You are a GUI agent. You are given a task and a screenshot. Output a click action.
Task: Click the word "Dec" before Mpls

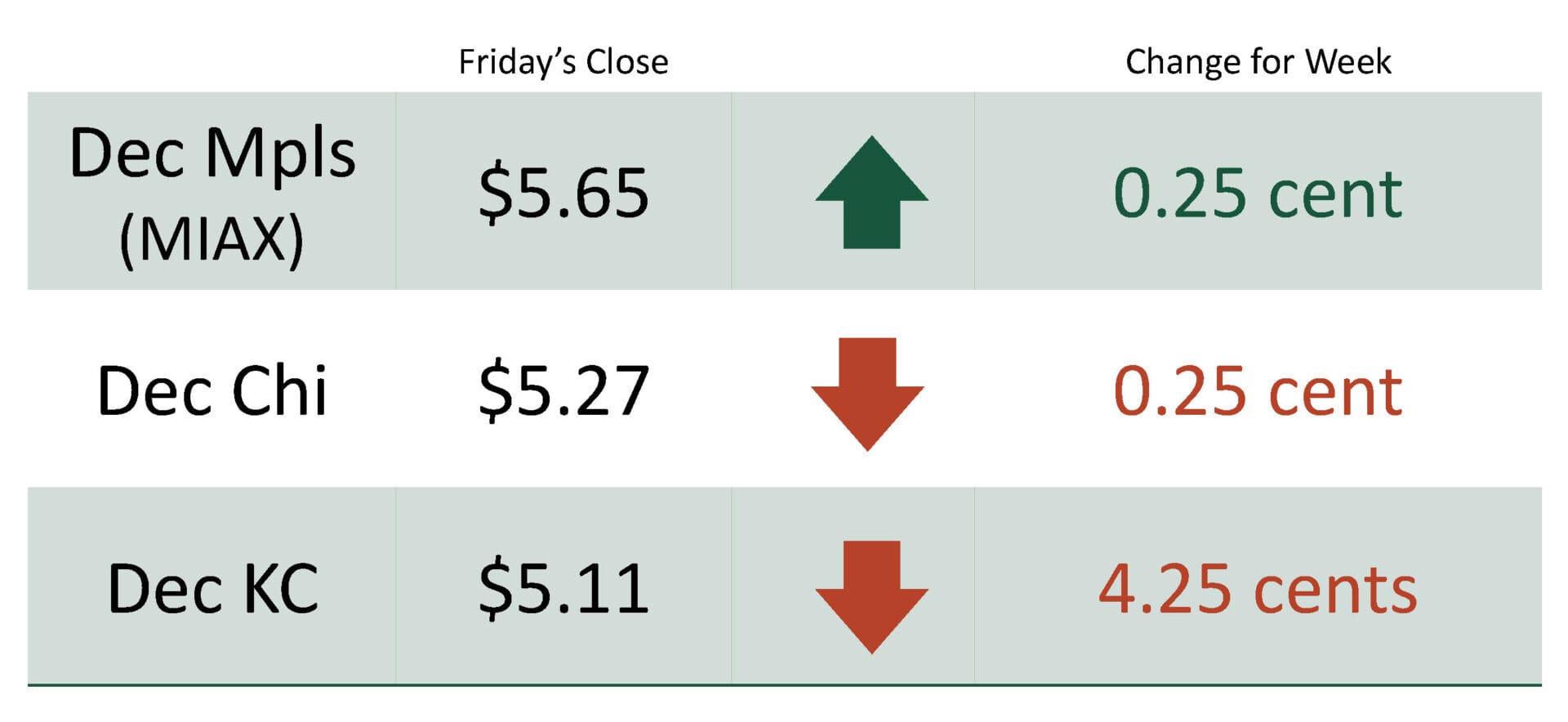127,154
